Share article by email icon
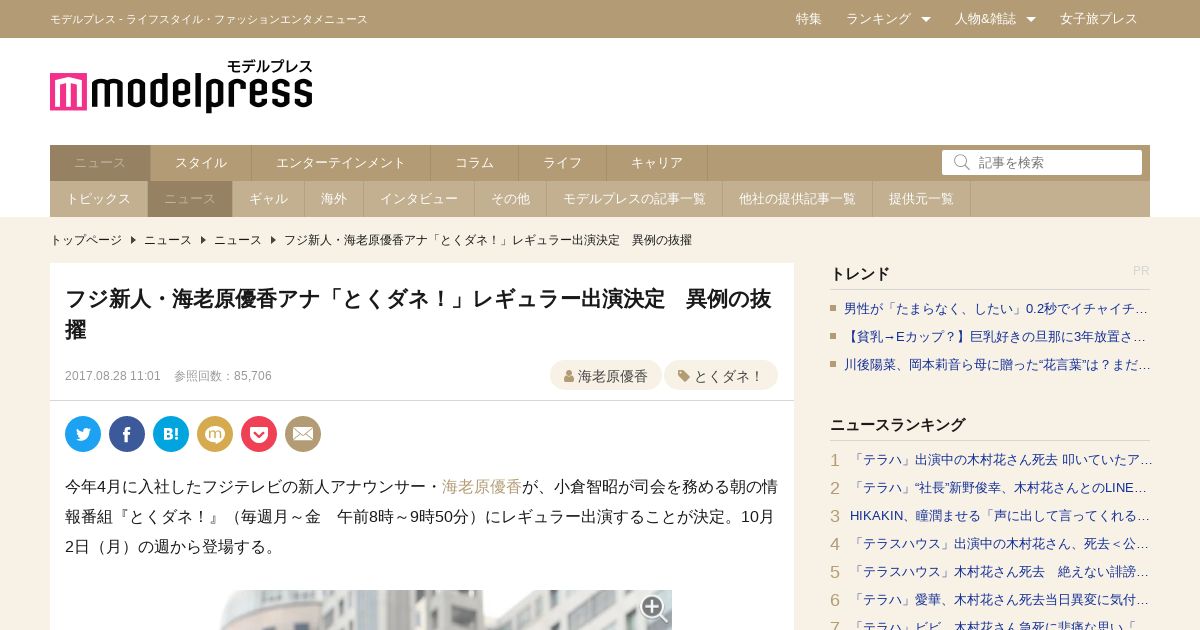 303,434
